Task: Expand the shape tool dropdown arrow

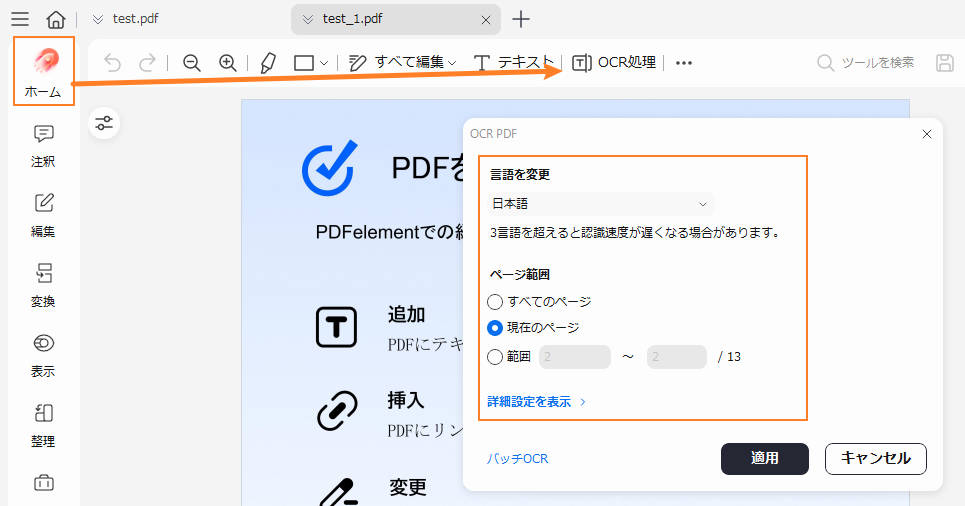Action: tap(324, 63)
